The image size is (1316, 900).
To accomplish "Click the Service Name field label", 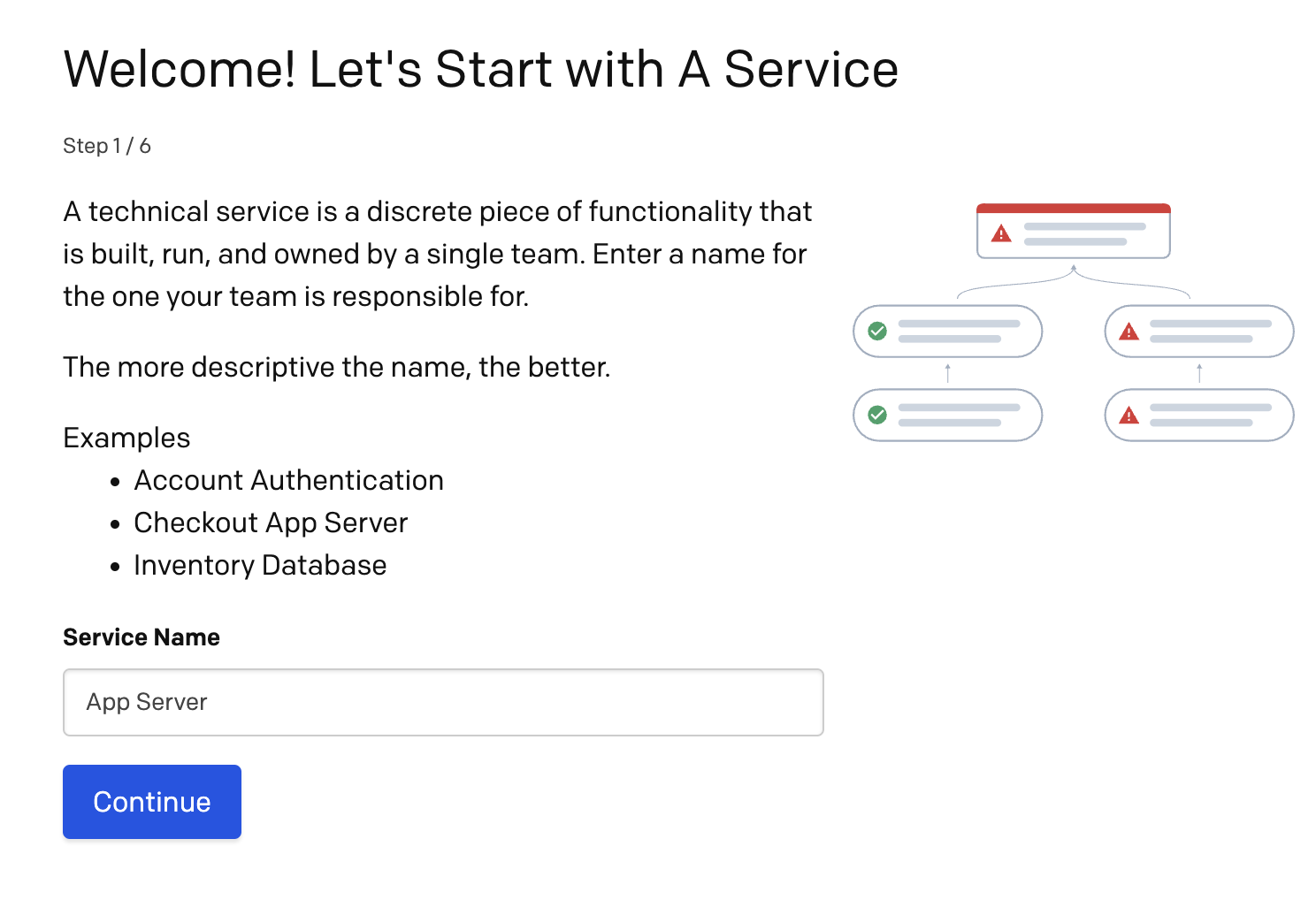I will coord(141,637).
